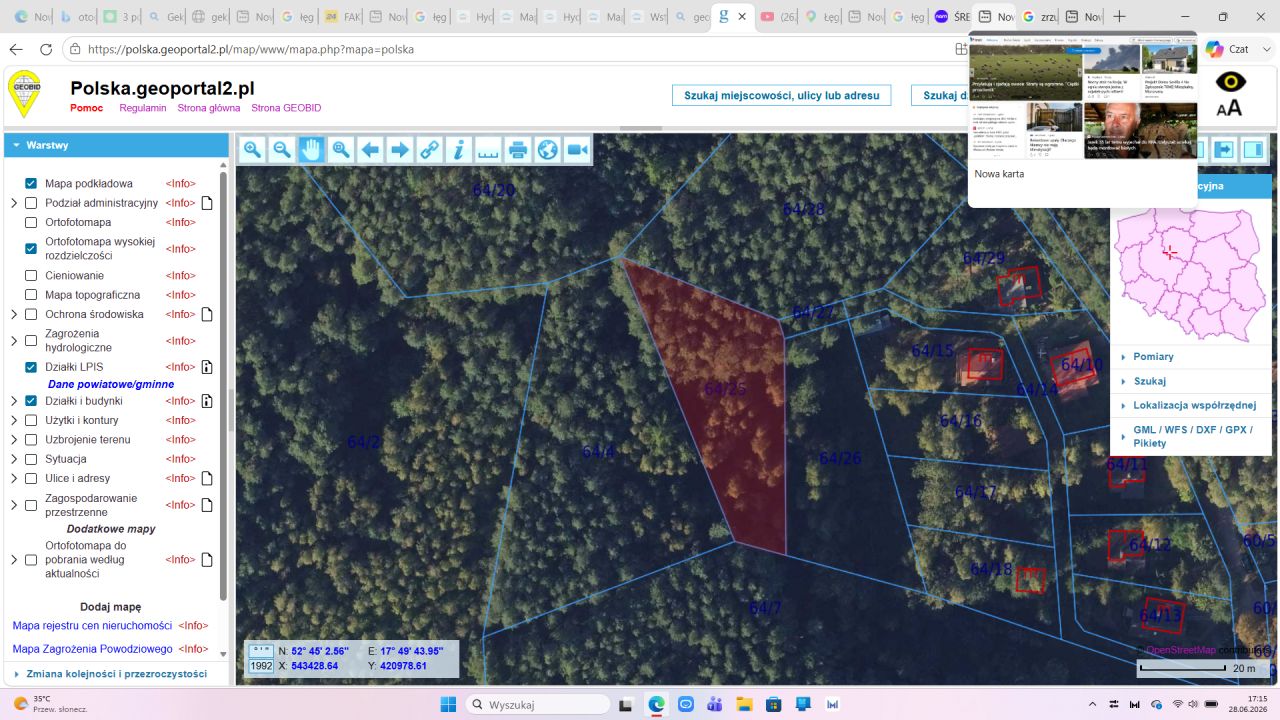Click the high contrast eye icon

[x=1230, y=81]
